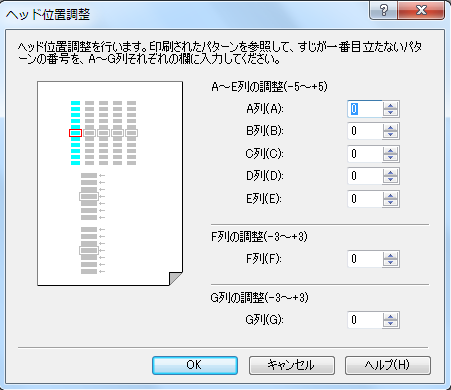Close the ヘッド位置調整 dialog
The height and width of the screenshot is (390, 451).
click(421, 10)
